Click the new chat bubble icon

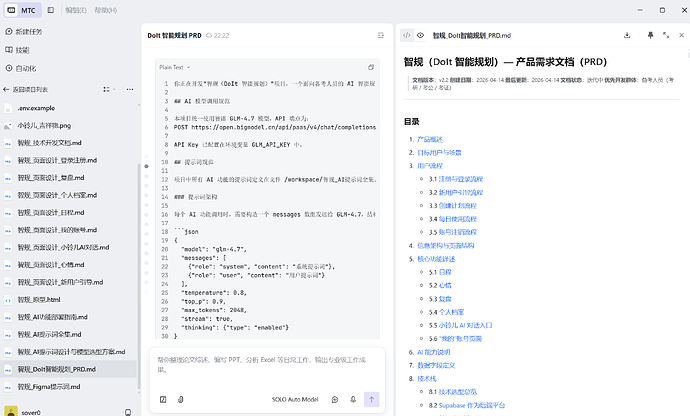coord(335,400)
